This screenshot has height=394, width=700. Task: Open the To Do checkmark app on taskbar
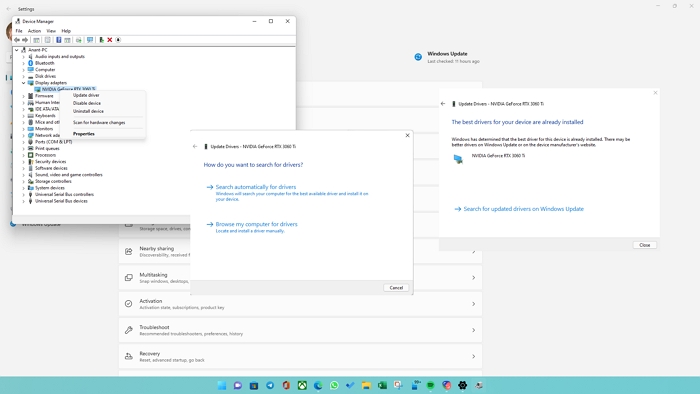350,385
